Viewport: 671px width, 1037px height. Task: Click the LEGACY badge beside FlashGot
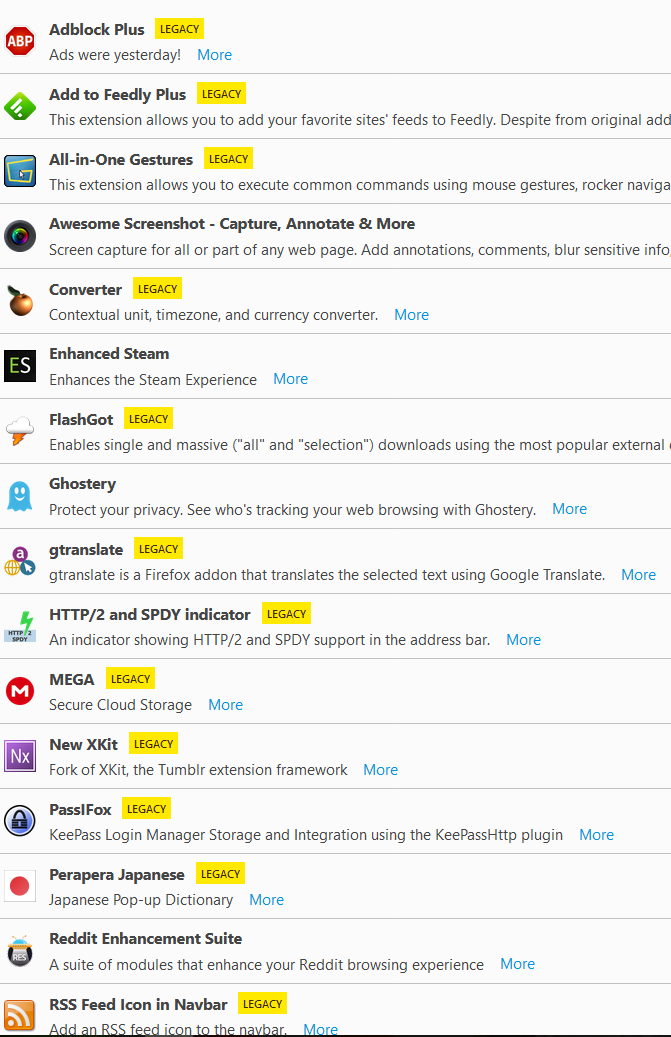(x=148, y=419)
